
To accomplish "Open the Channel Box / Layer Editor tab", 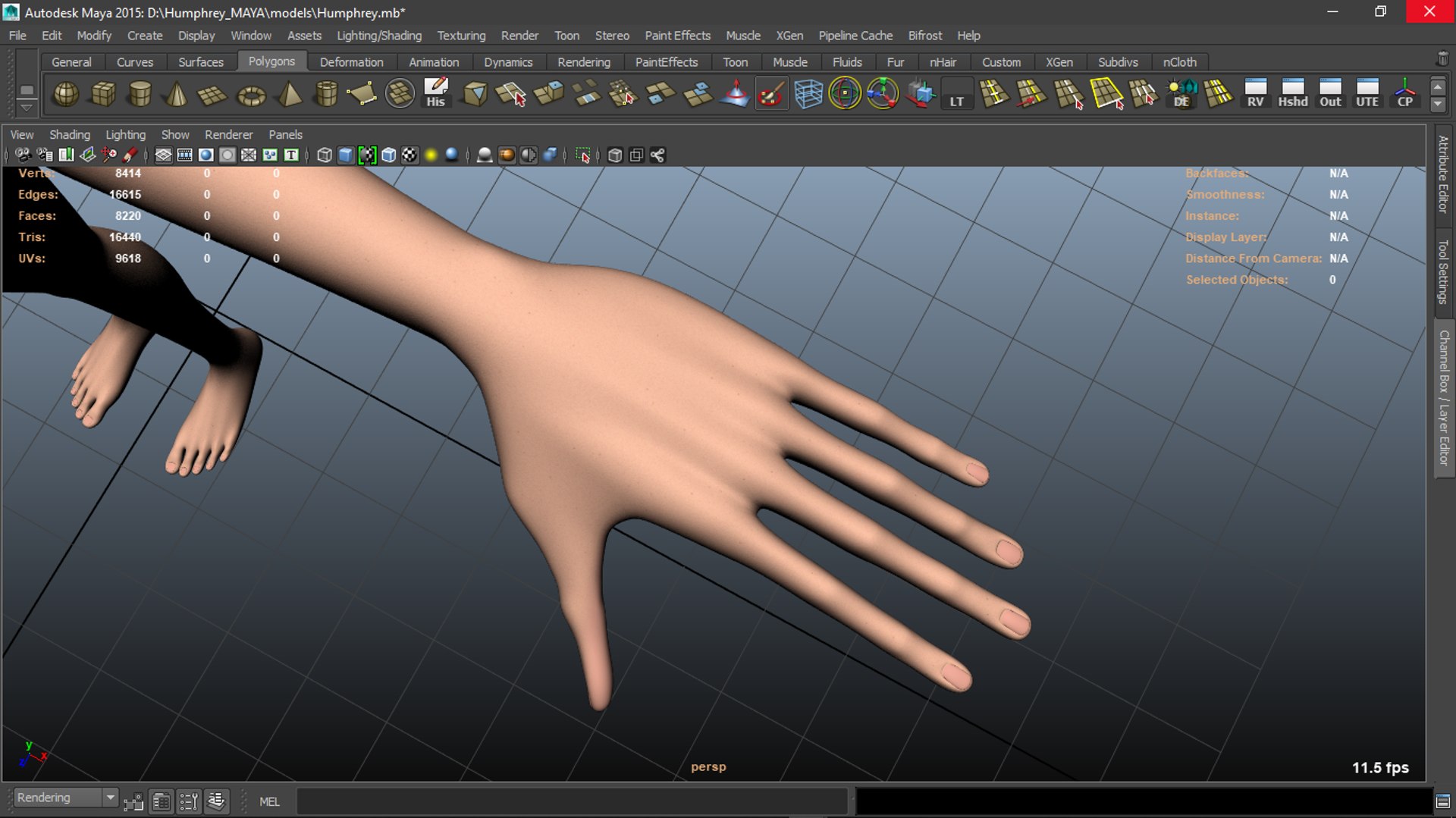I will [1443, 397].
